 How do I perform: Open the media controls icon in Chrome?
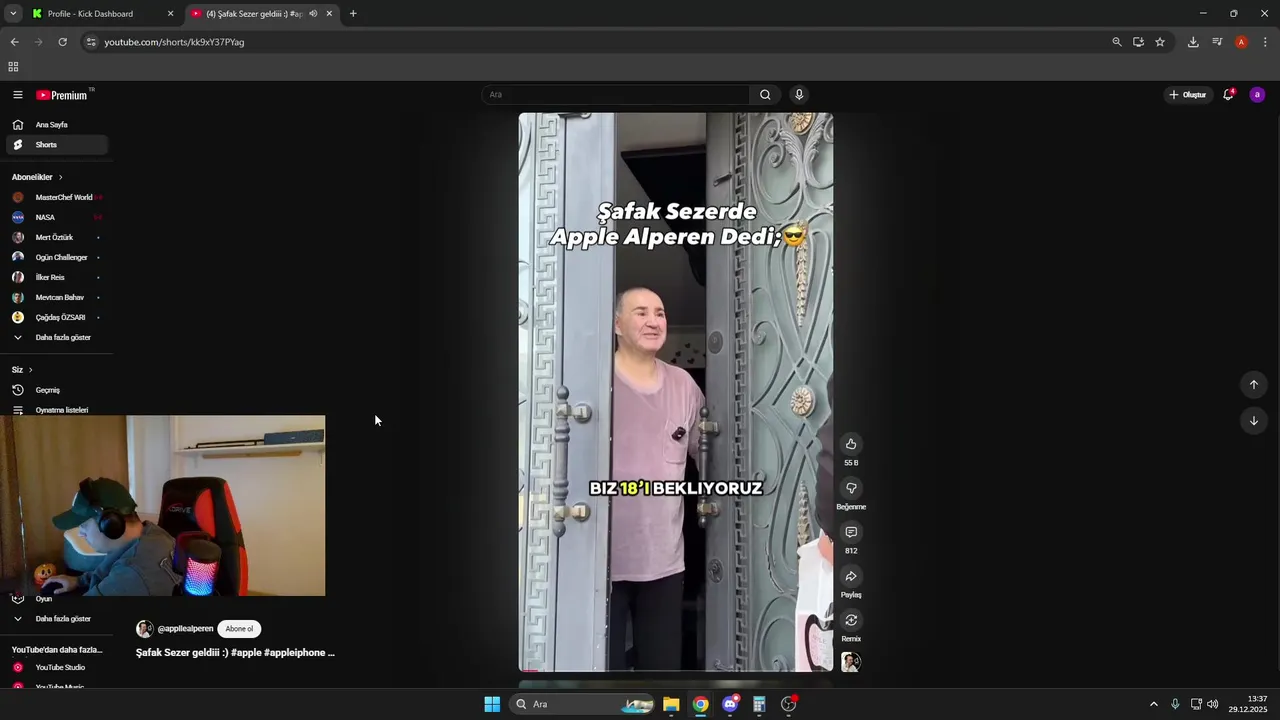pos(1217,42)
